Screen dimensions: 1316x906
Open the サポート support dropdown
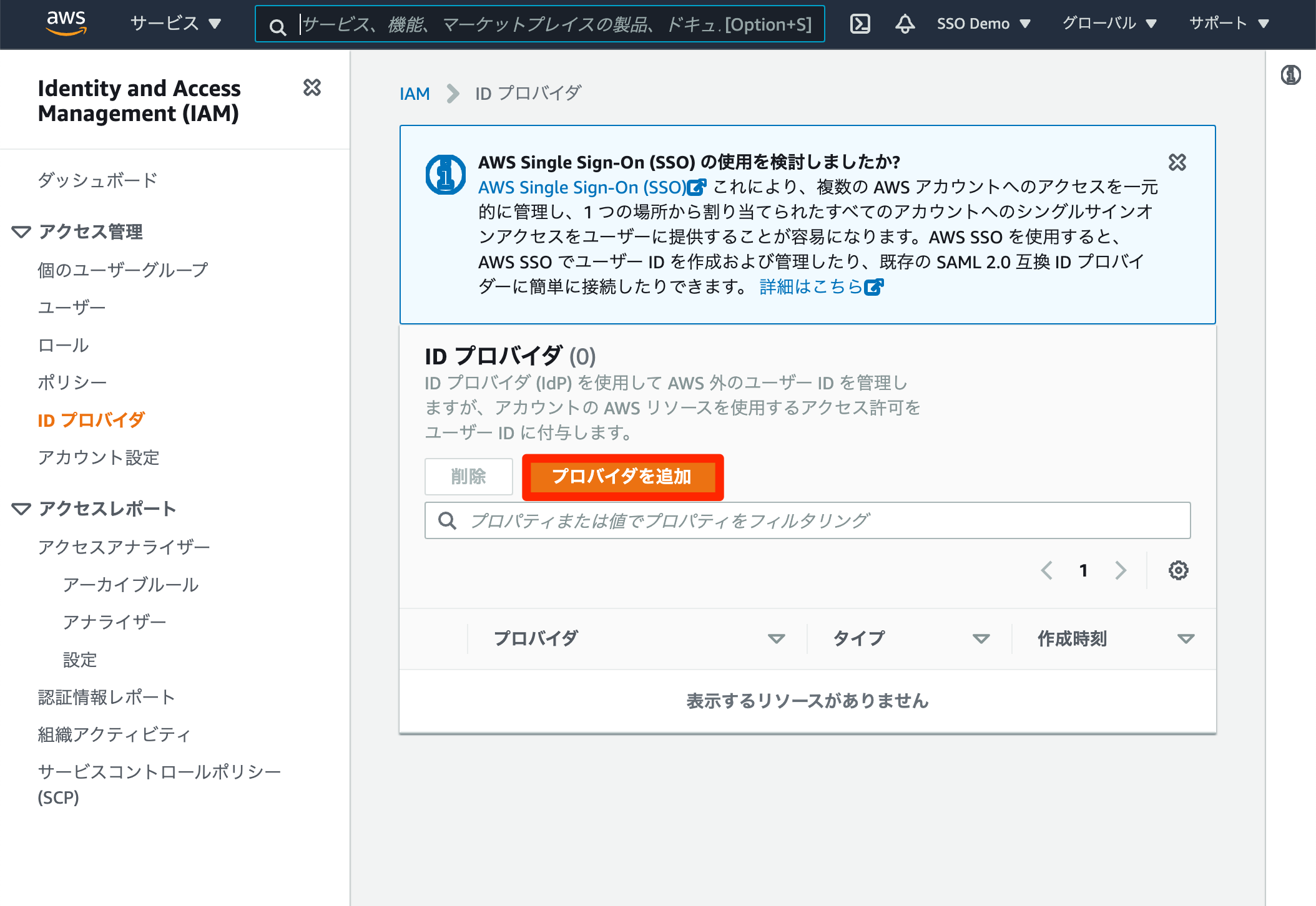[1229, 24]
